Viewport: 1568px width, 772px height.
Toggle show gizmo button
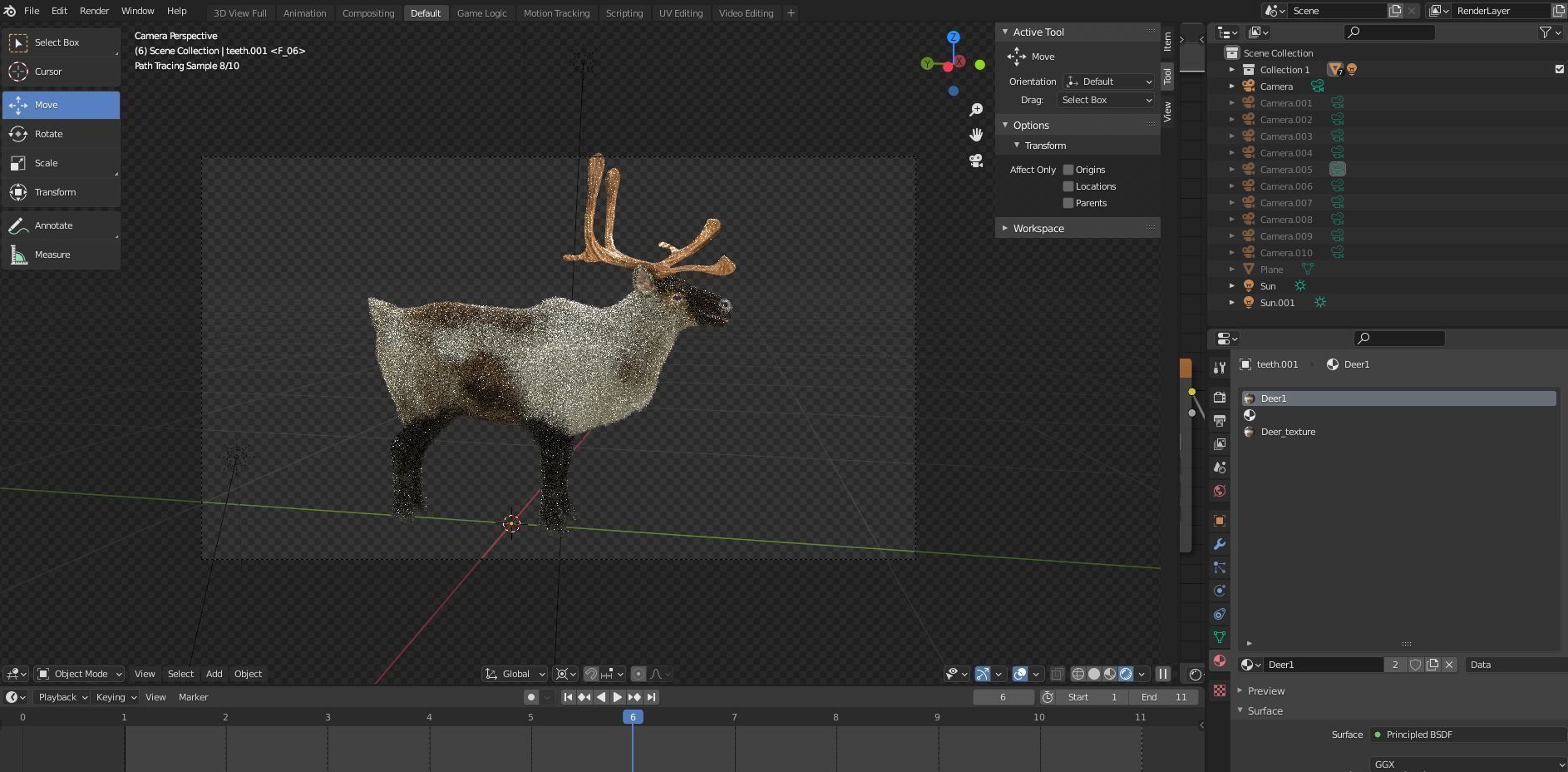983,674
